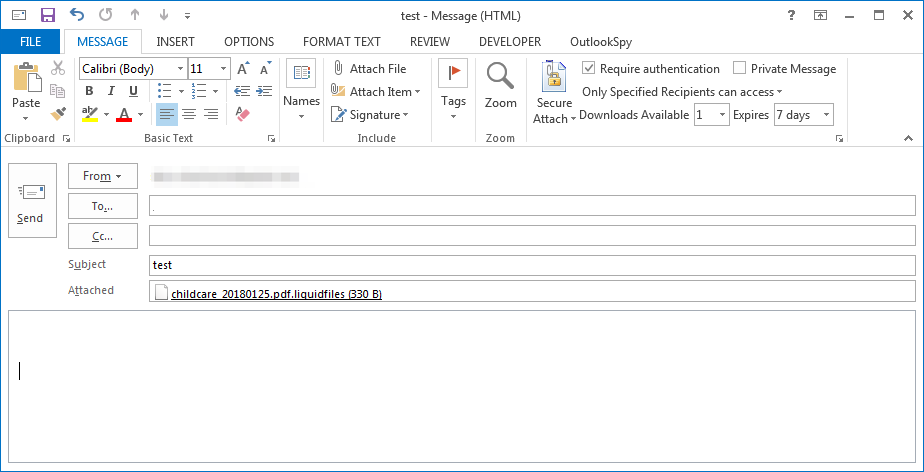This screenshot has width=924, height=472.
Task: Open the Attach Item menu
Action: click(376, 91)
